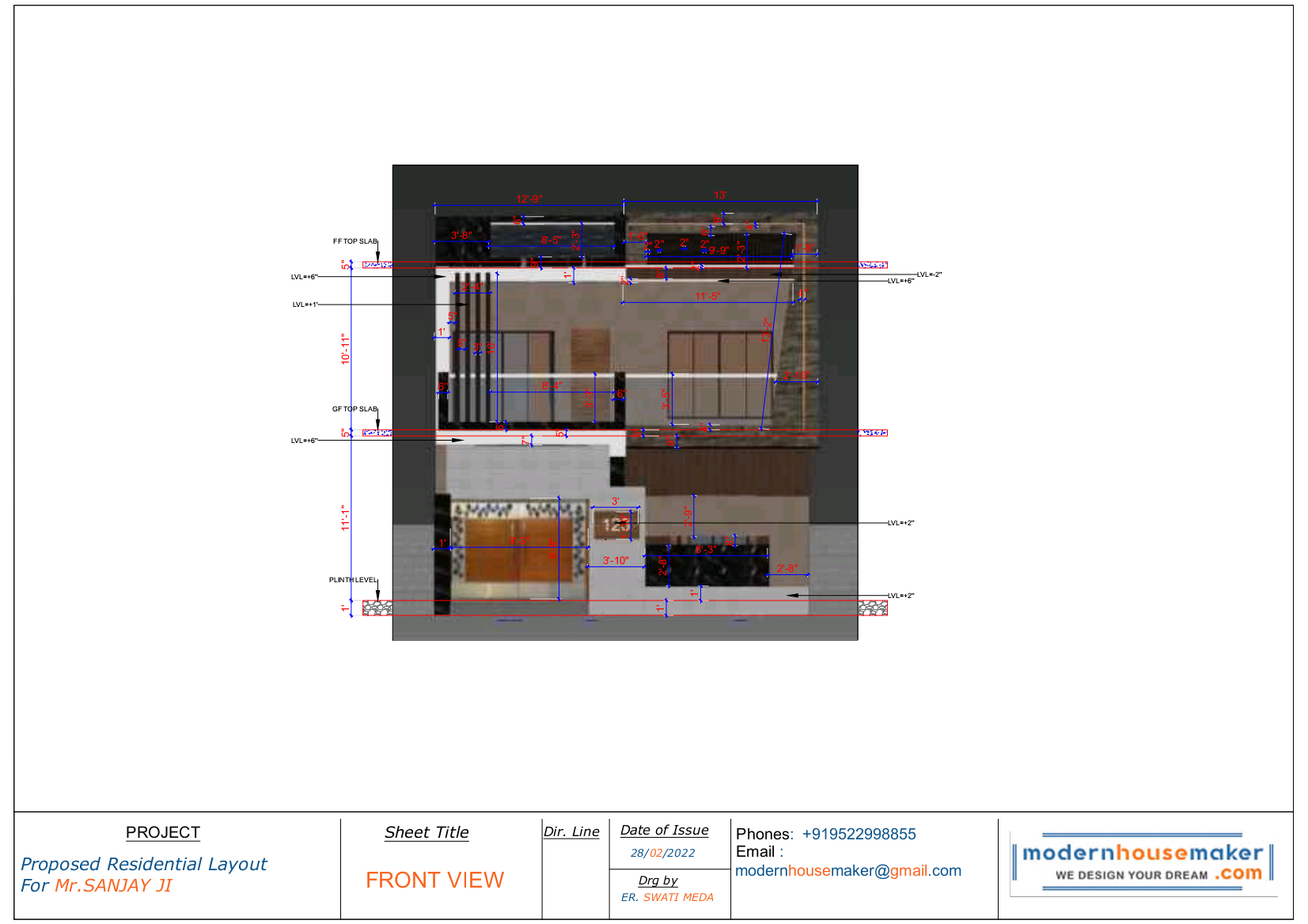Image resolution: width=1308 pixels, height=924 pixels.
Task: Select the 'WE DESIGN YOUR DREAM' tagline
Action: pyautogui.click(x=1132, y=875)
